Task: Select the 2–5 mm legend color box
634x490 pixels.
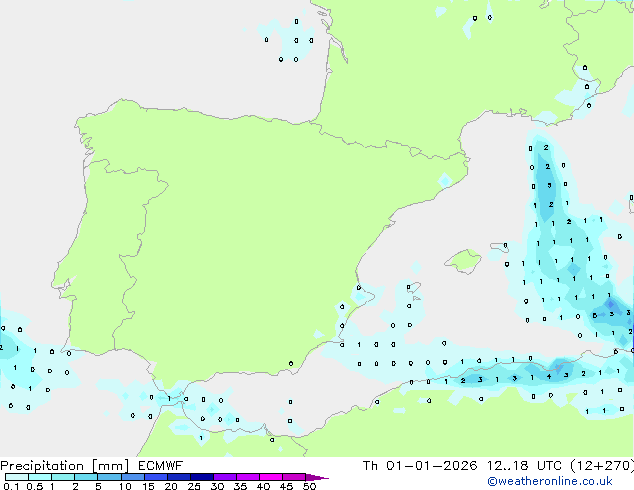Action: coord(86,477)
